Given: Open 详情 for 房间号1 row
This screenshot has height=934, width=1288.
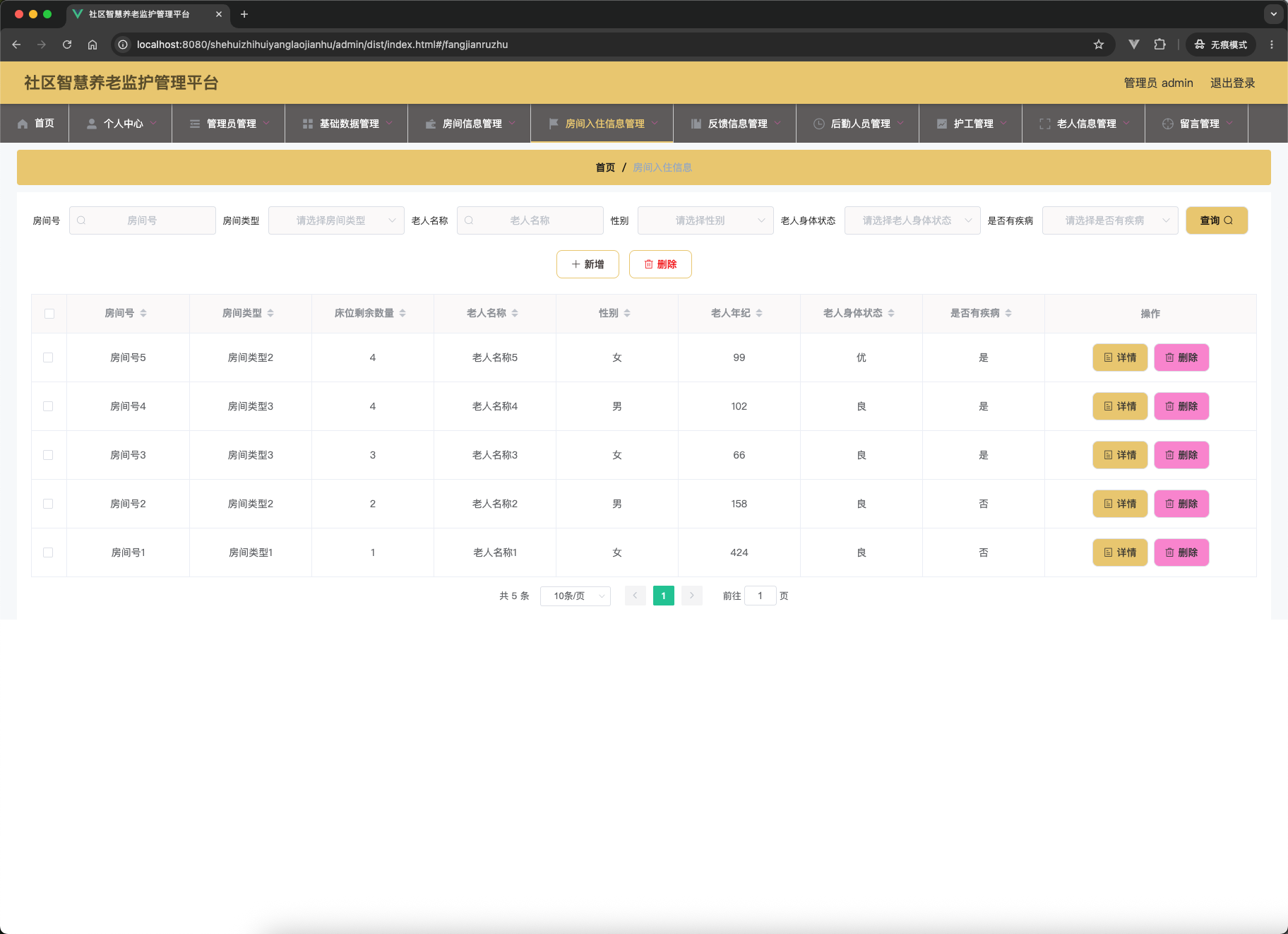Looking at the screenshot, I should pos(1120,552).
